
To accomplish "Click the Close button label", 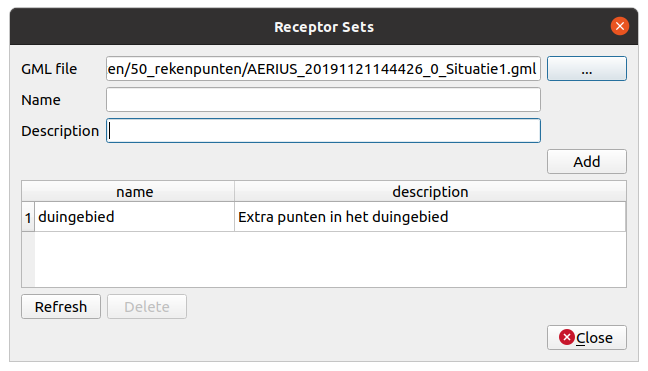I will 594,338.
